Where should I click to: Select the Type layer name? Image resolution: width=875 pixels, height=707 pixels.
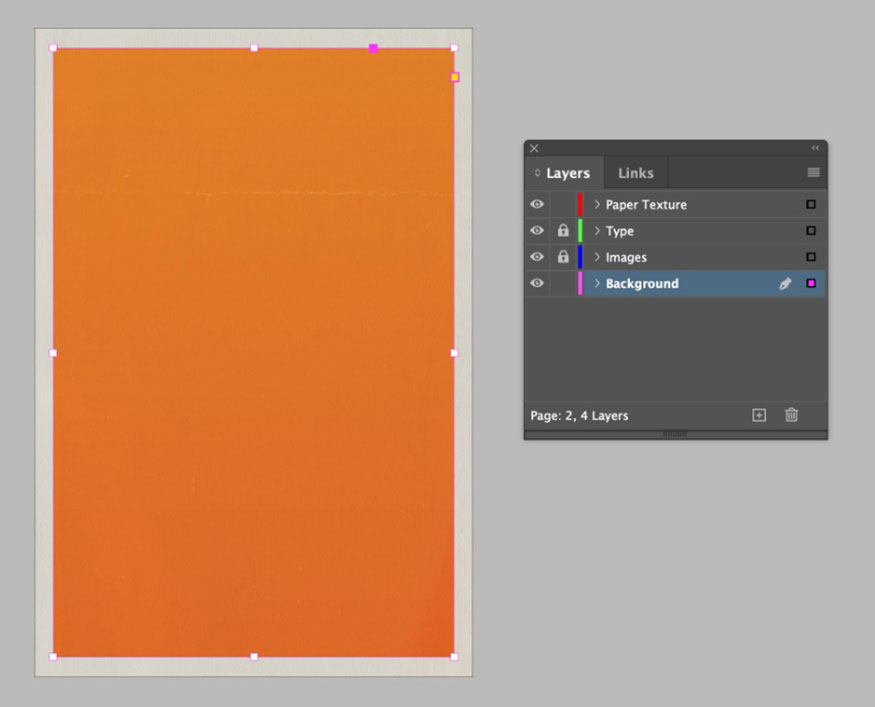tap(619, 231)
